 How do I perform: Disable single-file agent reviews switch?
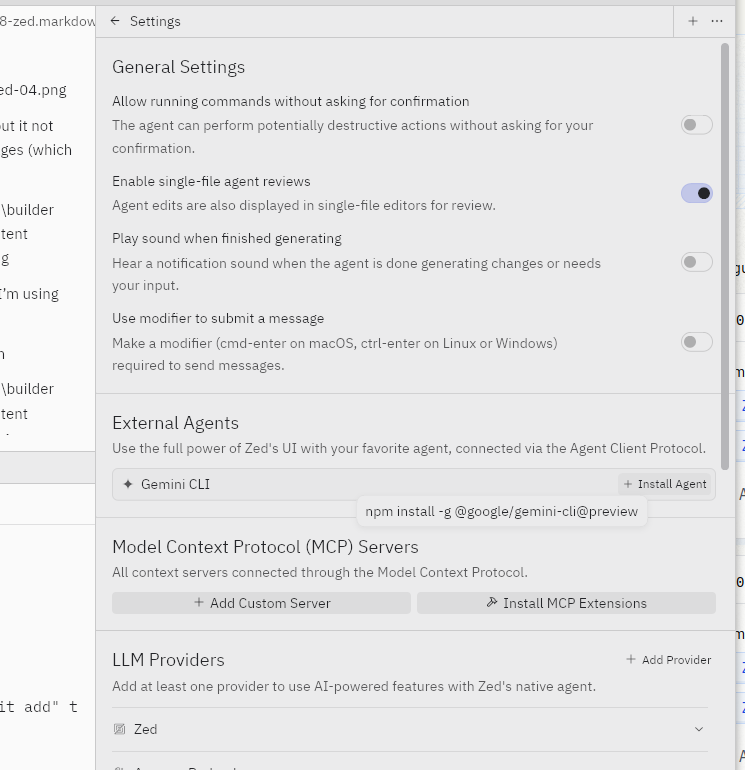(696, 193)
